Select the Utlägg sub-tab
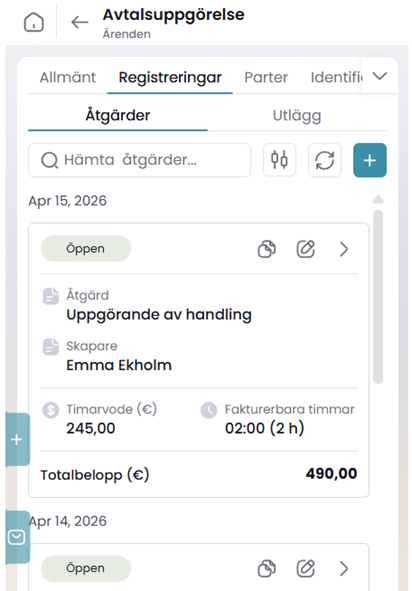This screenshot has height=591, width=412. click(x=297, y=115)
